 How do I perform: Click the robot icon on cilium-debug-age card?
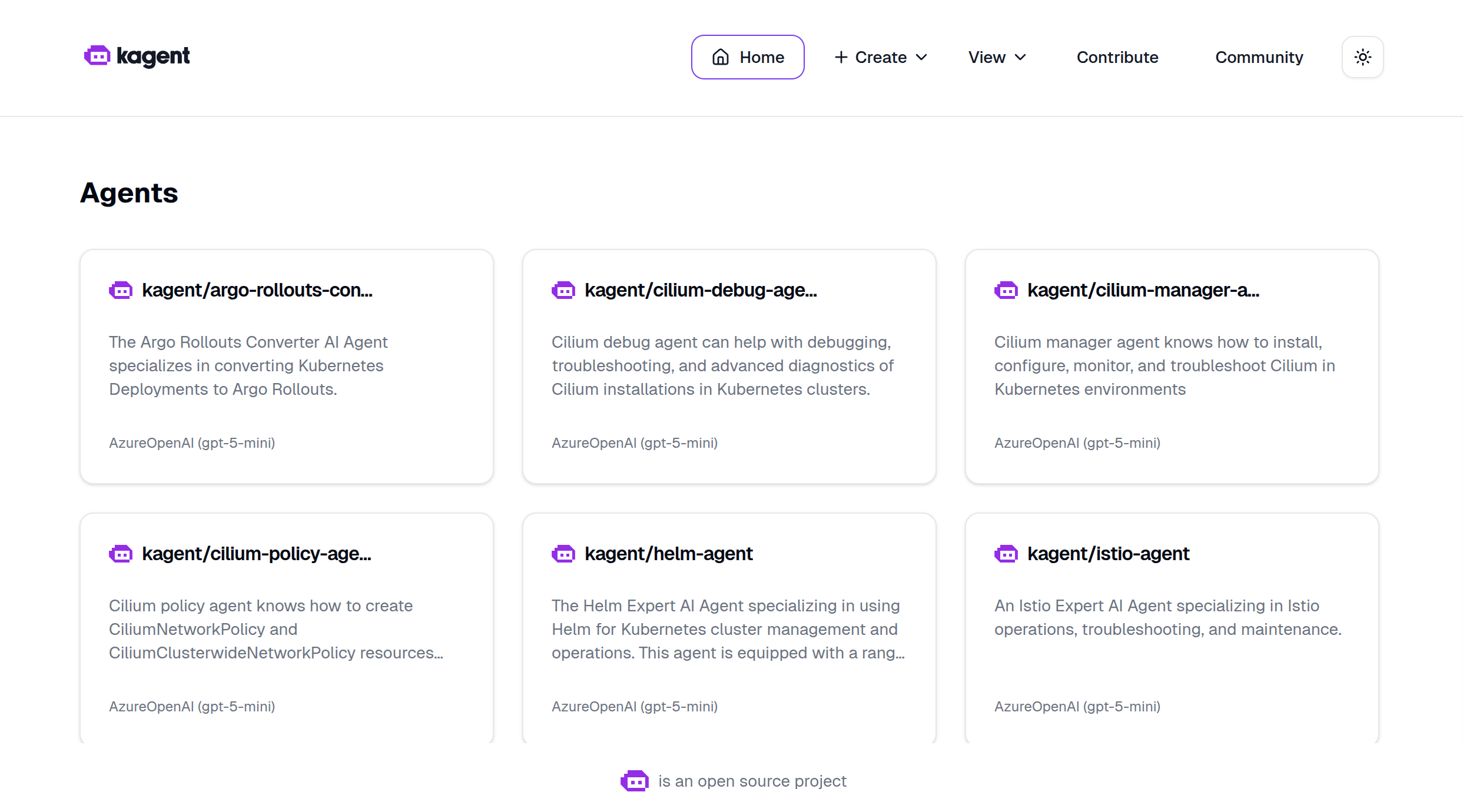tap(563, 289)
